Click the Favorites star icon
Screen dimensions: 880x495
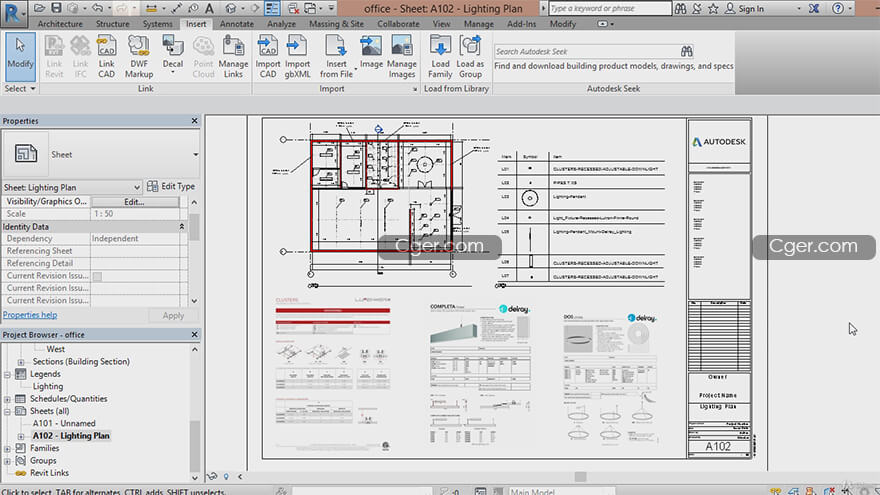tap(713, 8)
